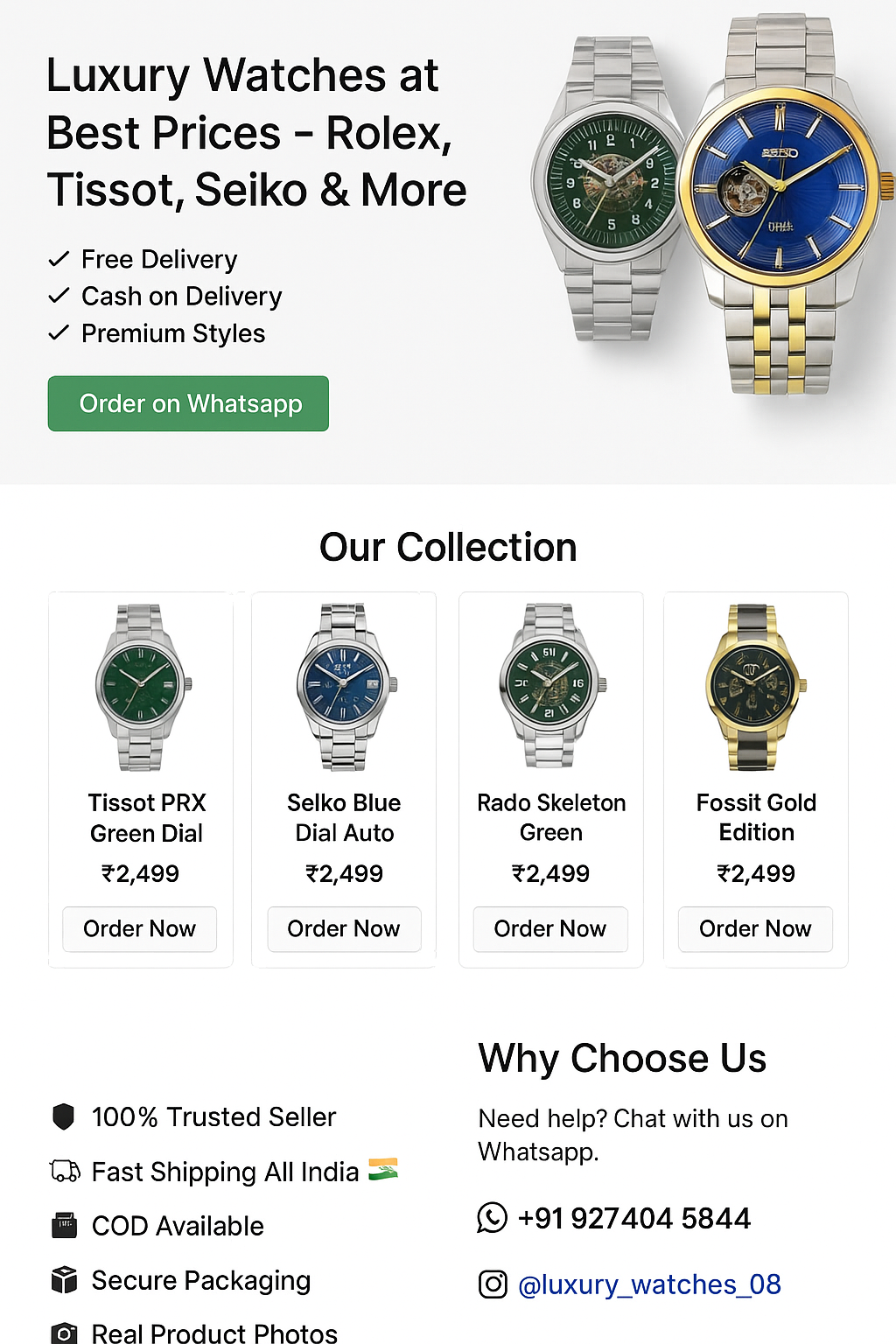Click the Premium Styles checkmark
Image resolution: width=896 pixels, height=1344 pixels.
coord(59,332)
